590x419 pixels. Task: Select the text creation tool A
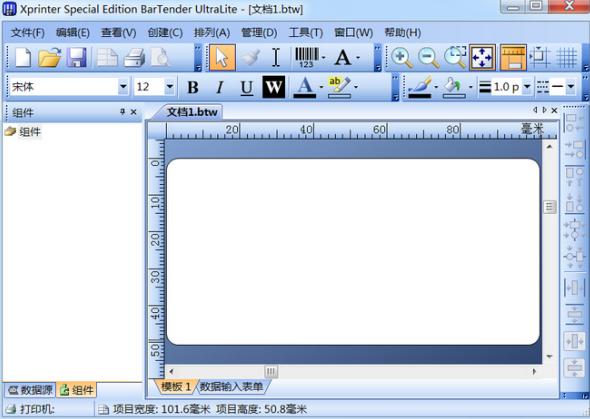343,58
